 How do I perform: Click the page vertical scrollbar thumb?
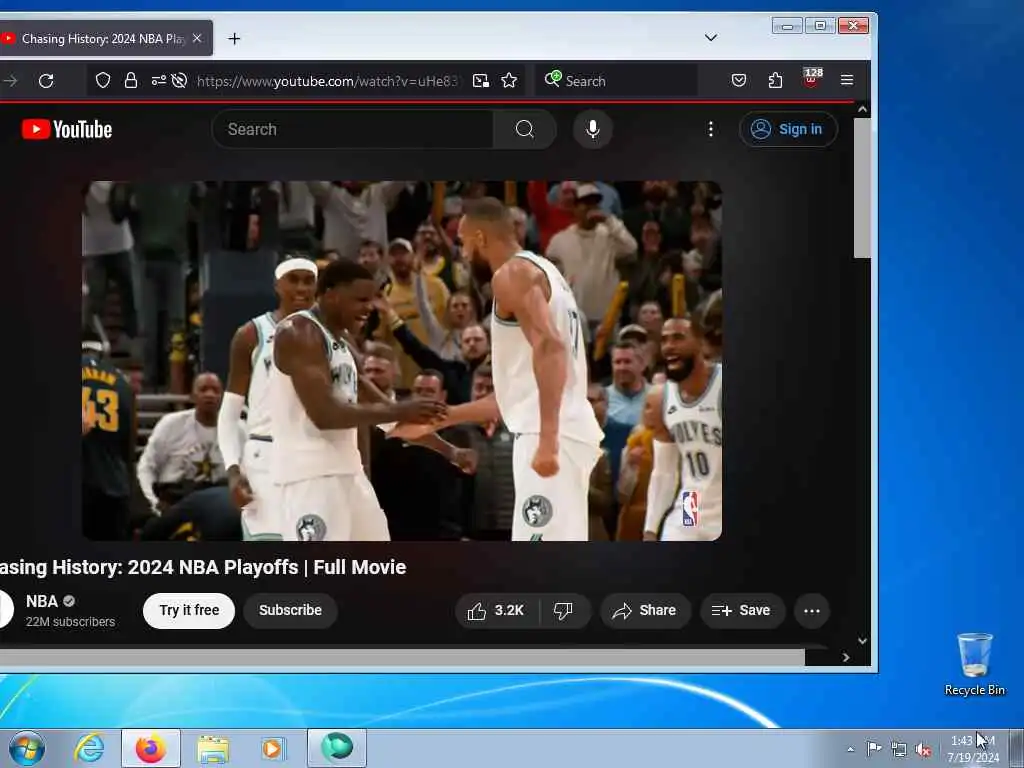pos(862,188)
